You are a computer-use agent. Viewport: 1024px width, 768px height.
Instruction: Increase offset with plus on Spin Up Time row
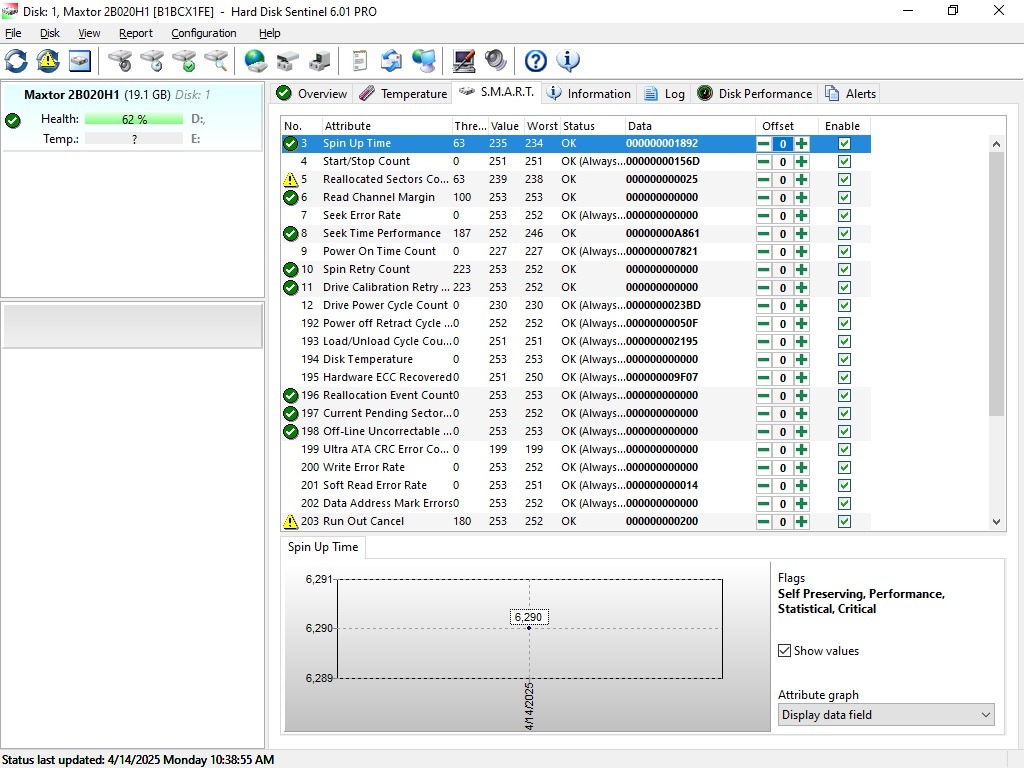[801, 144]
